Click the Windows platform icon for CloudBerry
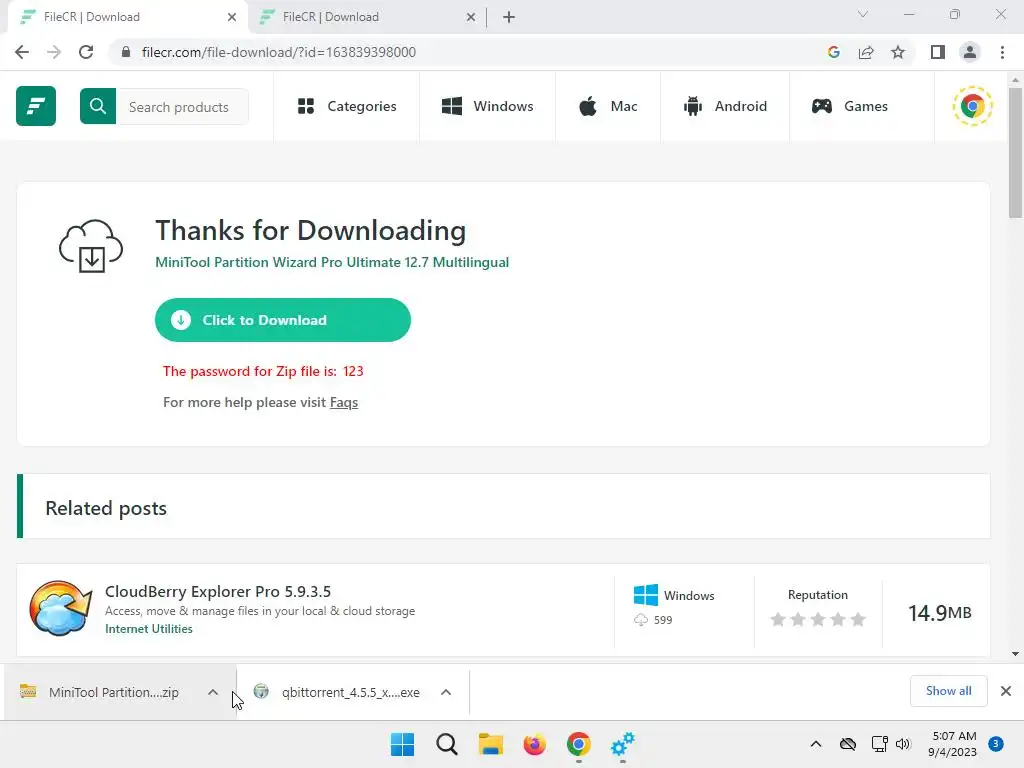1024x768 pixels. click(x=646, y=595)
